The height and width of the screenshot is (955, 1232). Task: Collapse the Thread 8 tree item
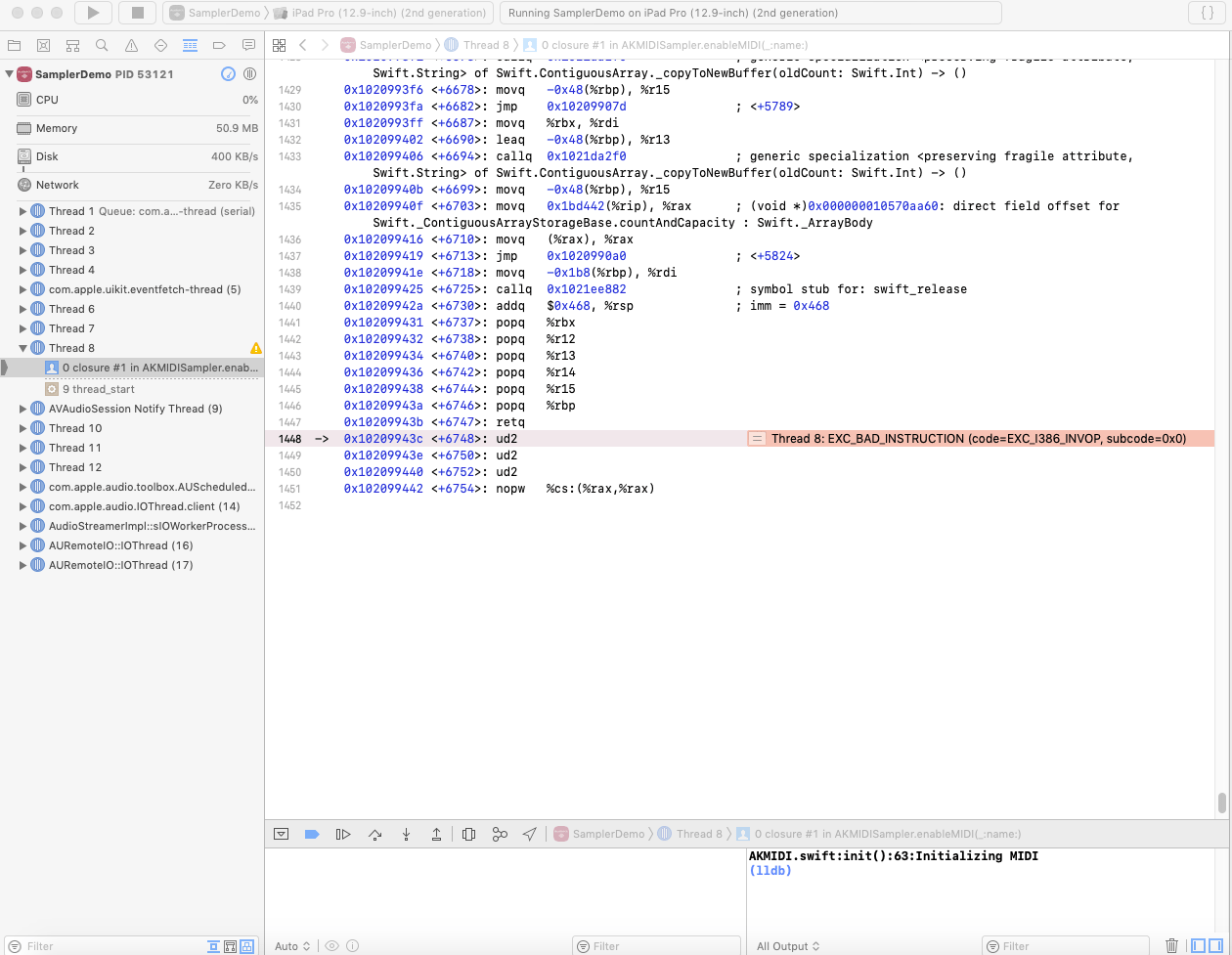coord(22,348)
